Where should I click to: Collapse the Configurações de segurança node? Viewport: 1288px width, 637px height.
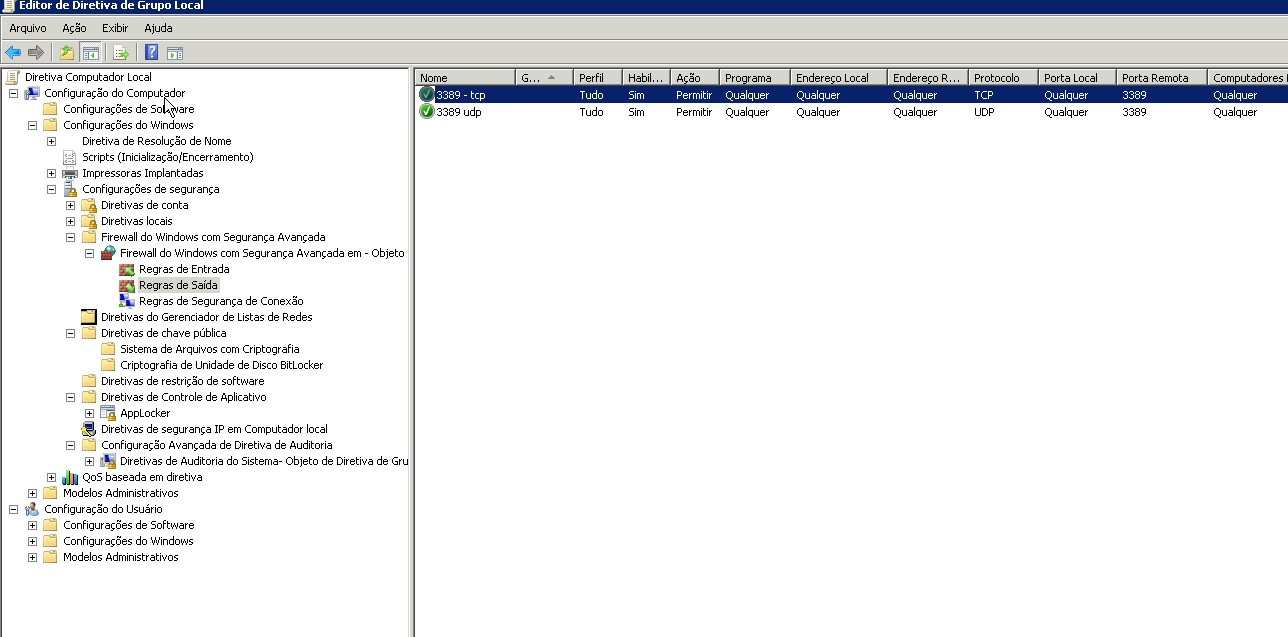(51, 189)
